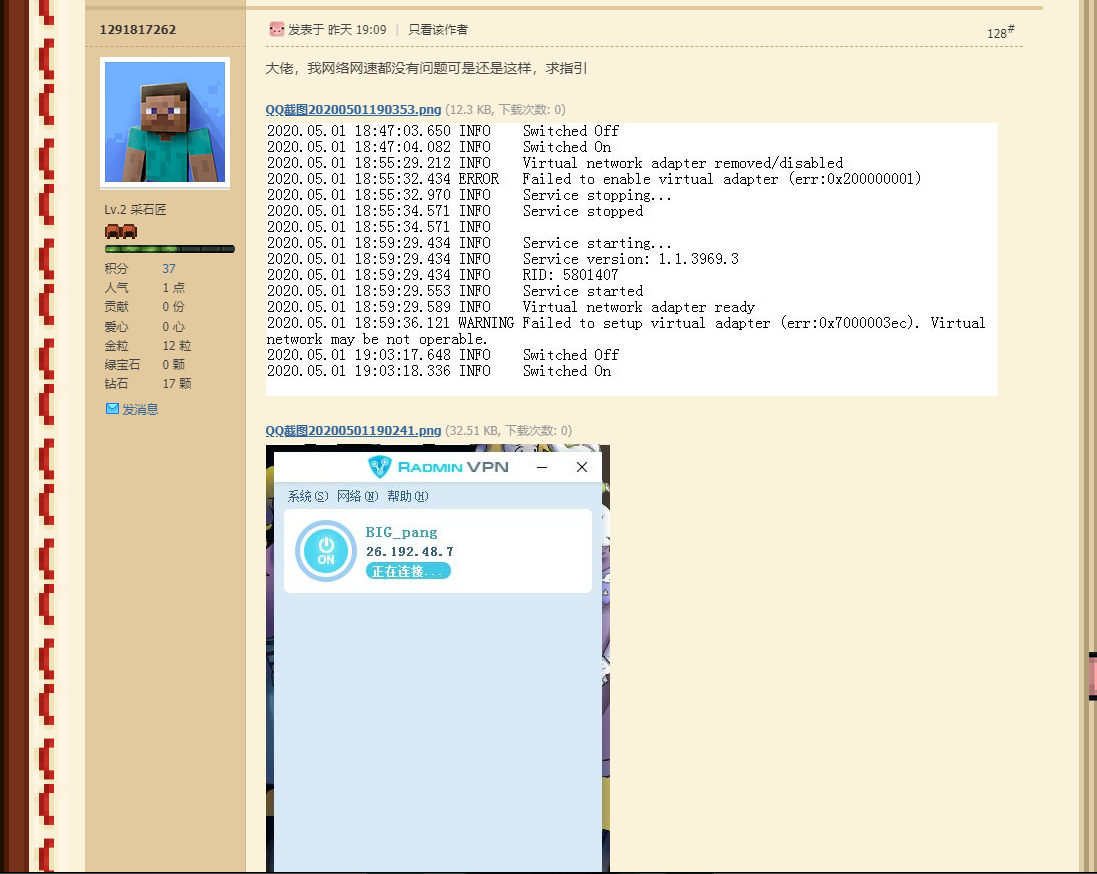Click the hash symbol next to post number 128
1097x874 pixels.
tap(1010, 28)
